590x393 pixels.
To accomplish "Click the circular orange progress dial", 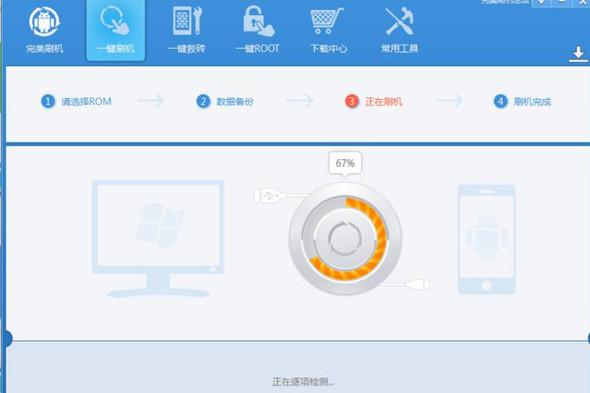I will pyautogui.click(x=345, y=239).
